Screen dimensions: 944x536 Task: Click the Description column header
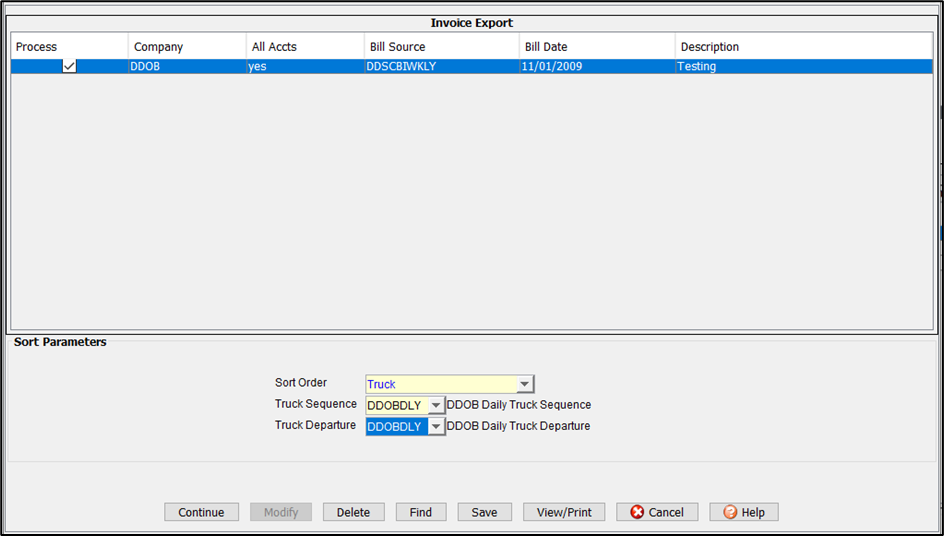click(803, 47)
